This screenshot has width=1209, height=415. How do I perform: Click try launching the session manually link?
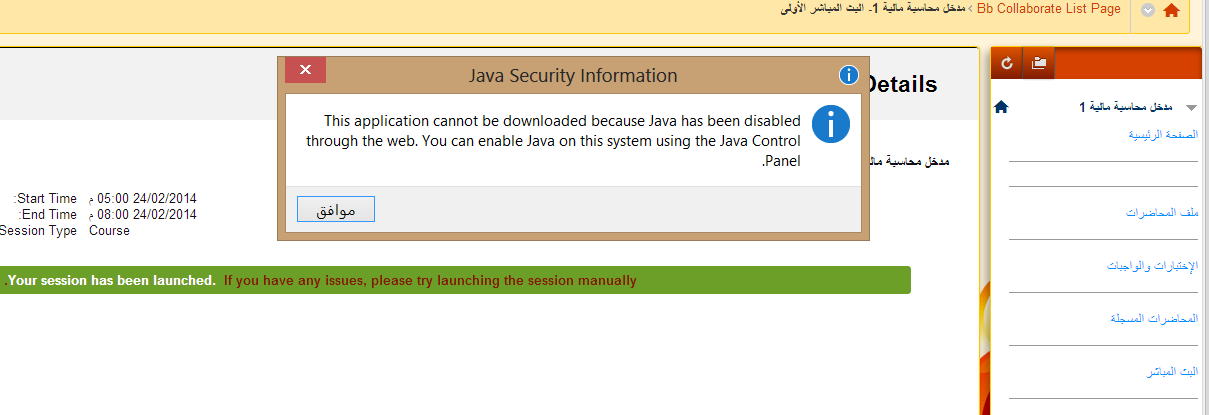tap(430, 280)
